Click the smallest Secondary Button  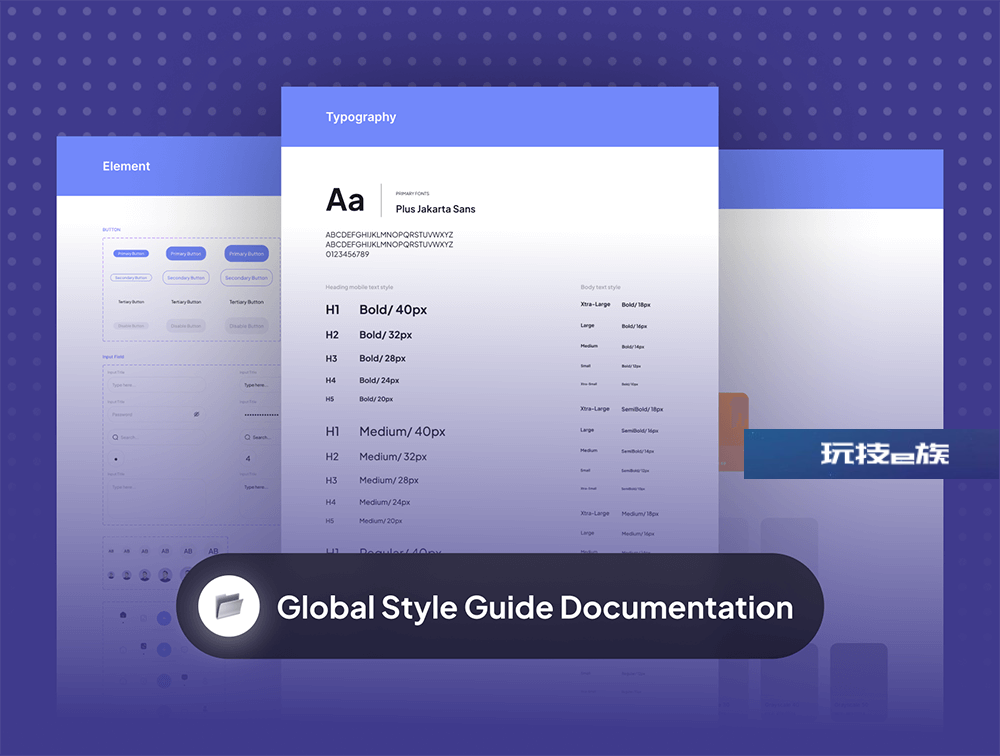tap(131, 278)
